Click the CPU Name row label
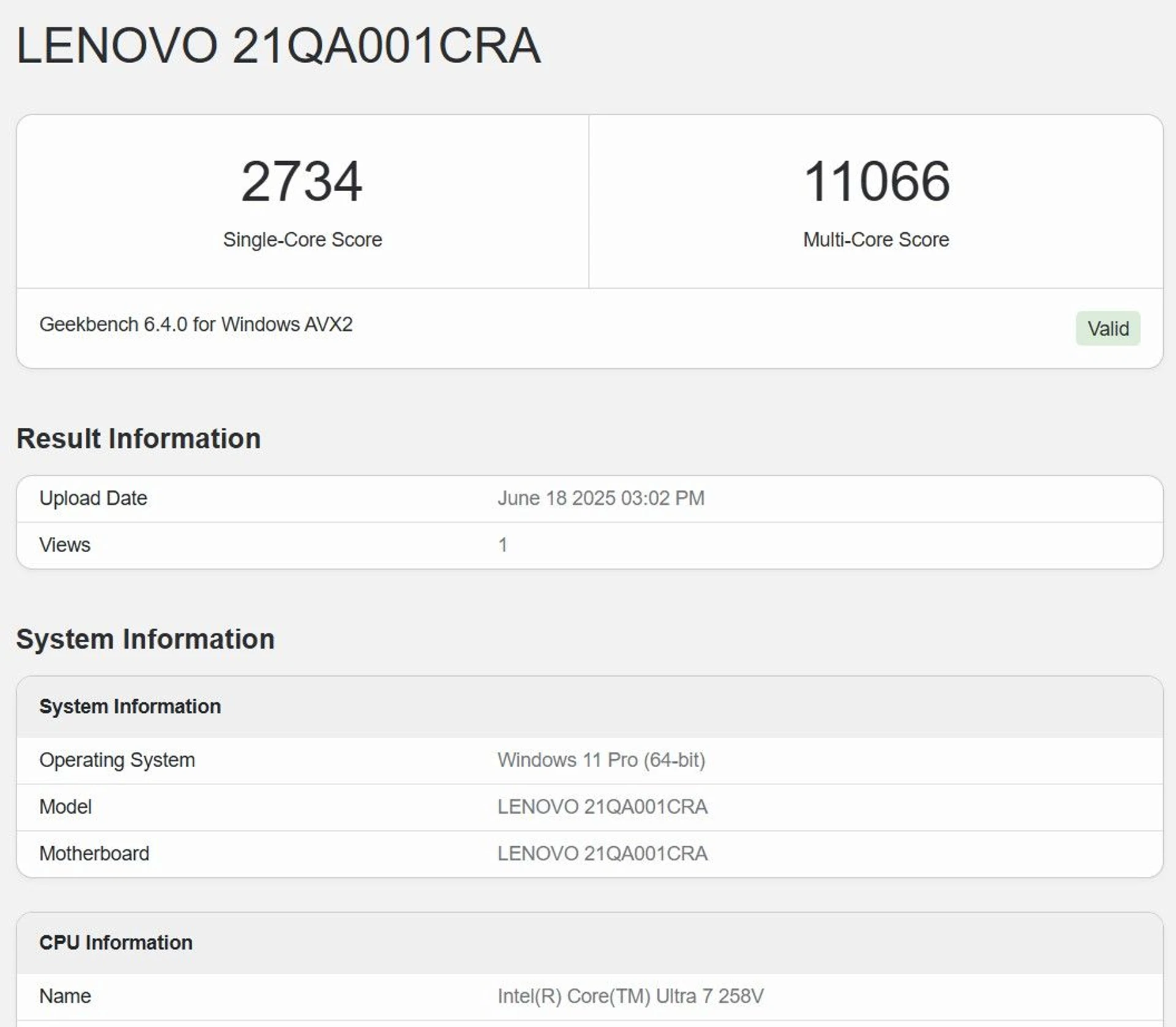Screen dimensions: 1176x1027 coord(65,996)
